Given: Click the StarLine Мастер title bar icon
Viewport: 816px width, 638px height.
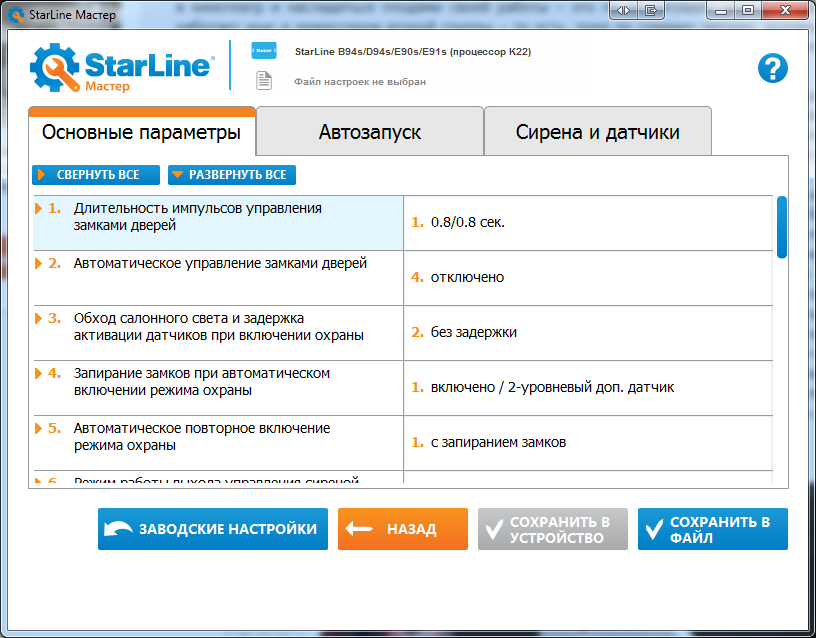Looking at the screenshot, I should click(x=16, y=15).
